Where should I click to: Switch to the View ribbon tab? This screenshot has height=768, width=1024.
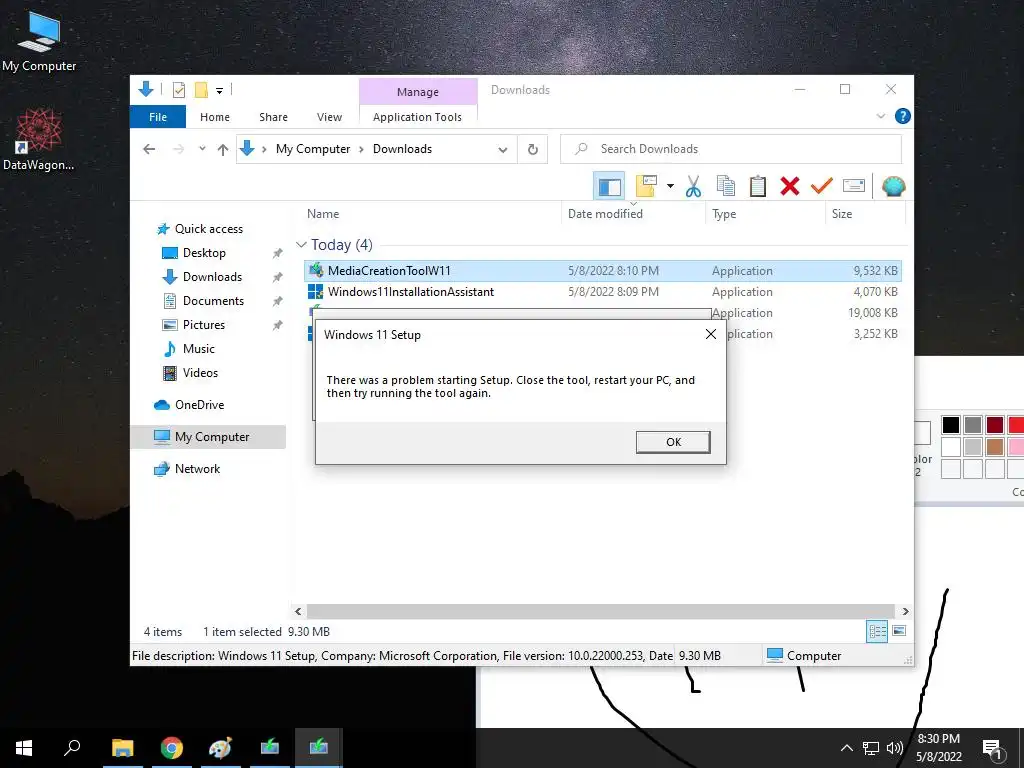tap(329, 117)
